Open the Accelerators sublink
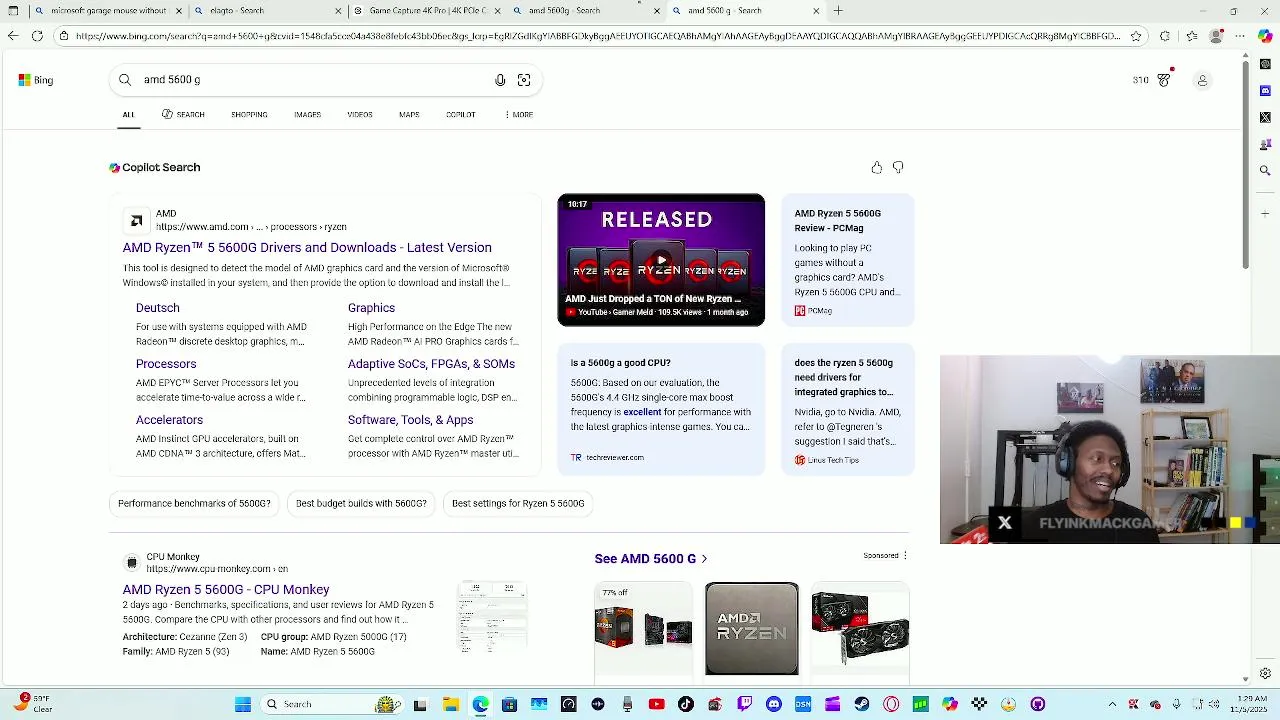 point(169,420)
